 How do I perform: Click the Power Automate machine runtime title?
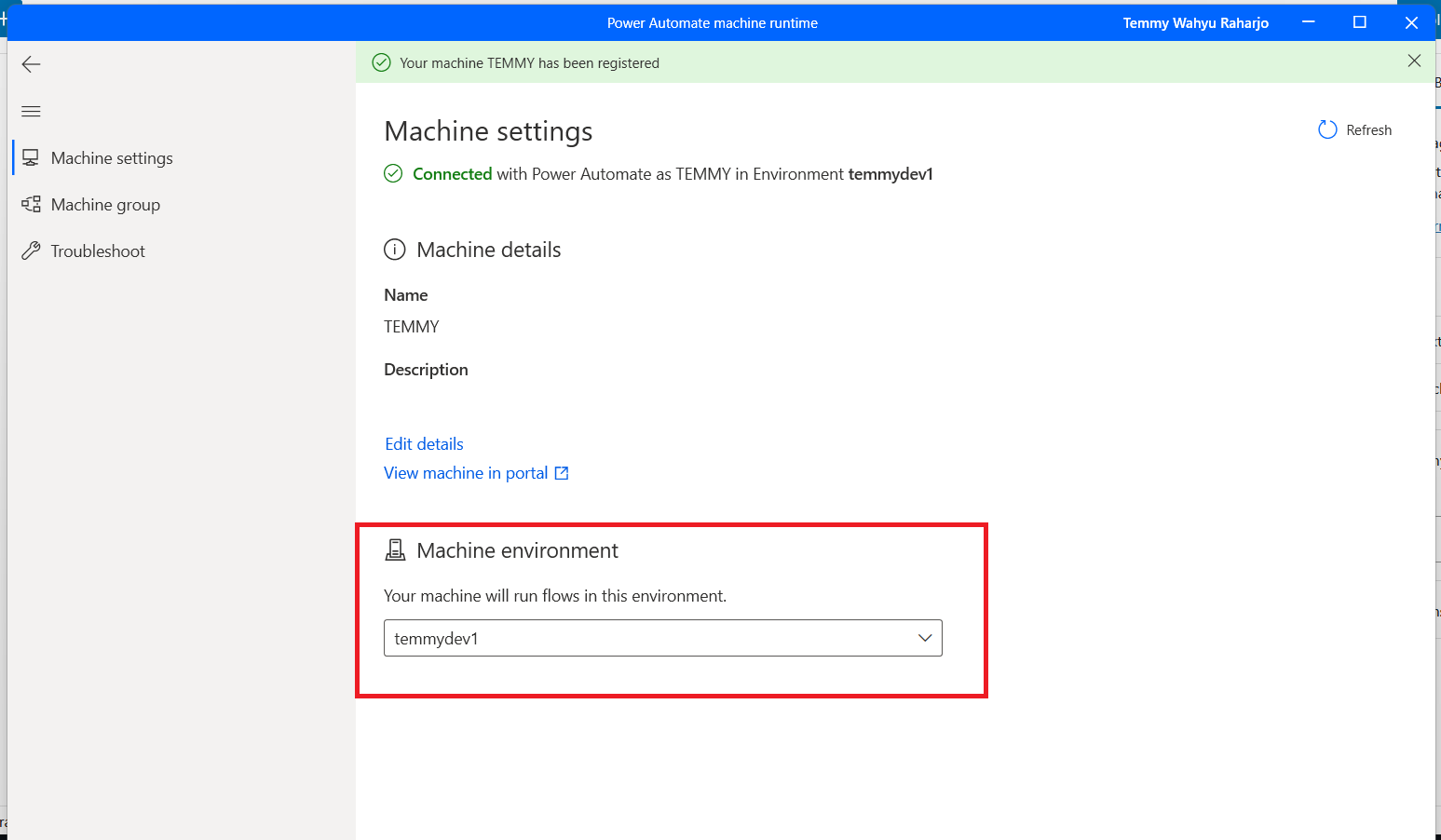tap(713, 23)
